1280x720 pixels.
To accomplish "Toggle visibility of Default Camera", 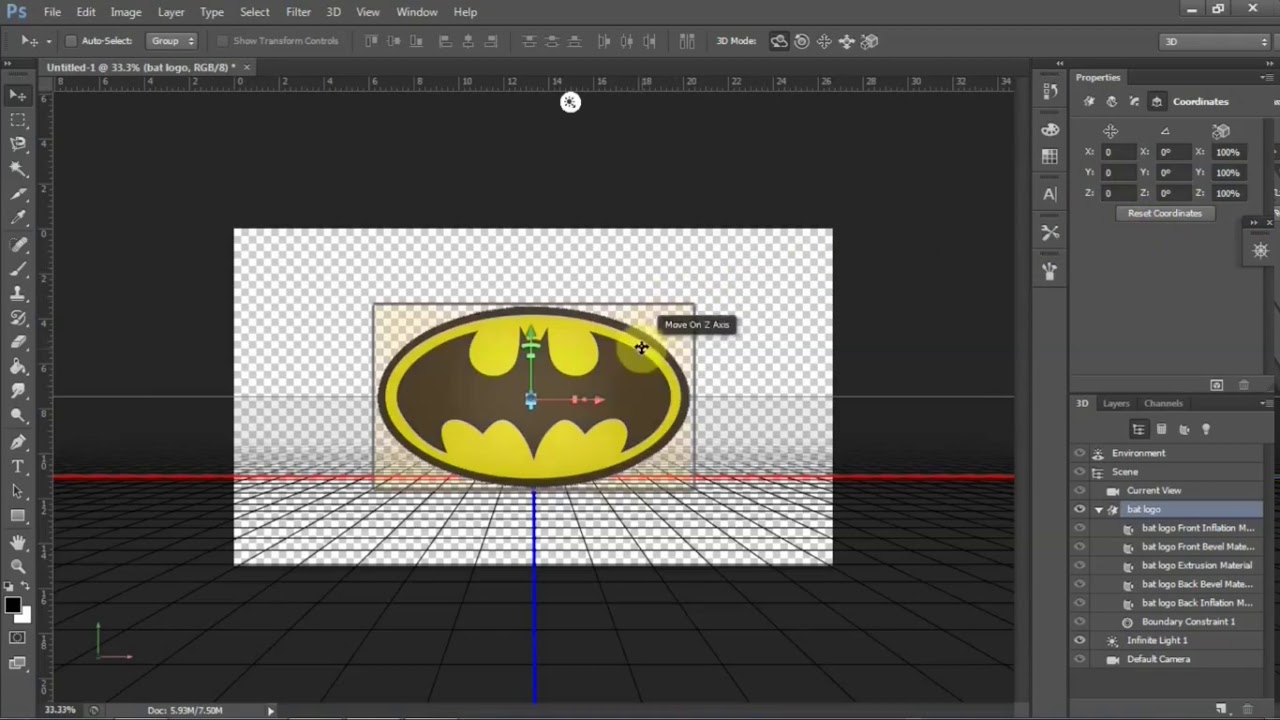I will (1079, 659).
